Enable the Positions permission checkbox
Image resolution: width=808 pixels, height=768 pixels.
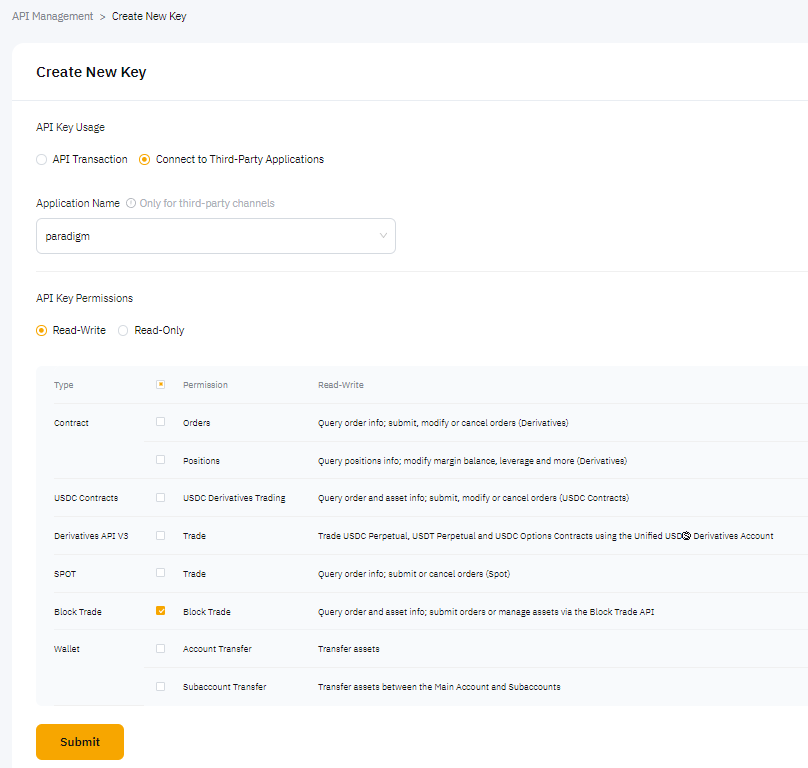point(160,460)
